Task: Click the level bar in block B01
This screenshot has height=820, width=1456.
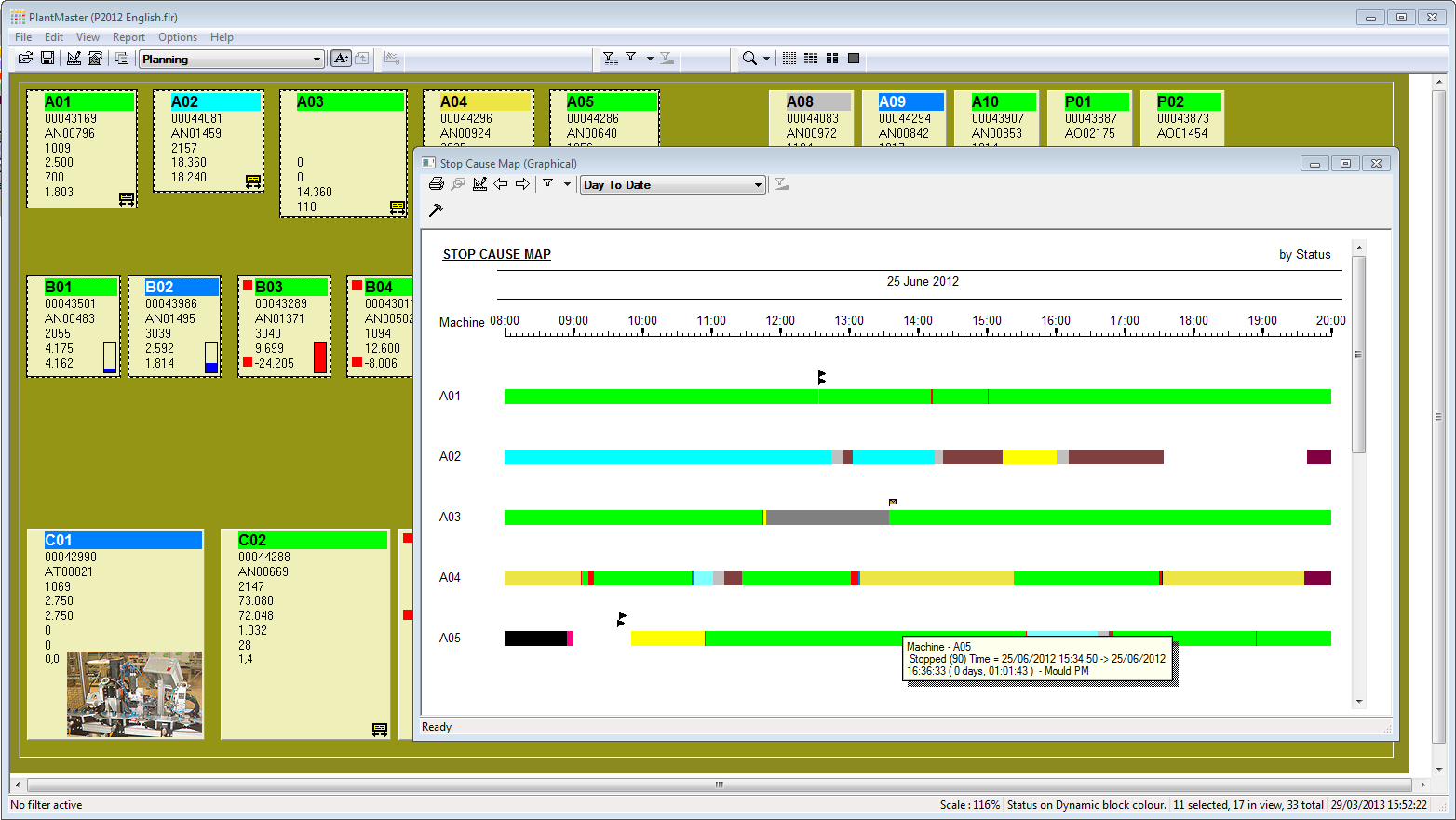Action: click(x=110, y=357)
